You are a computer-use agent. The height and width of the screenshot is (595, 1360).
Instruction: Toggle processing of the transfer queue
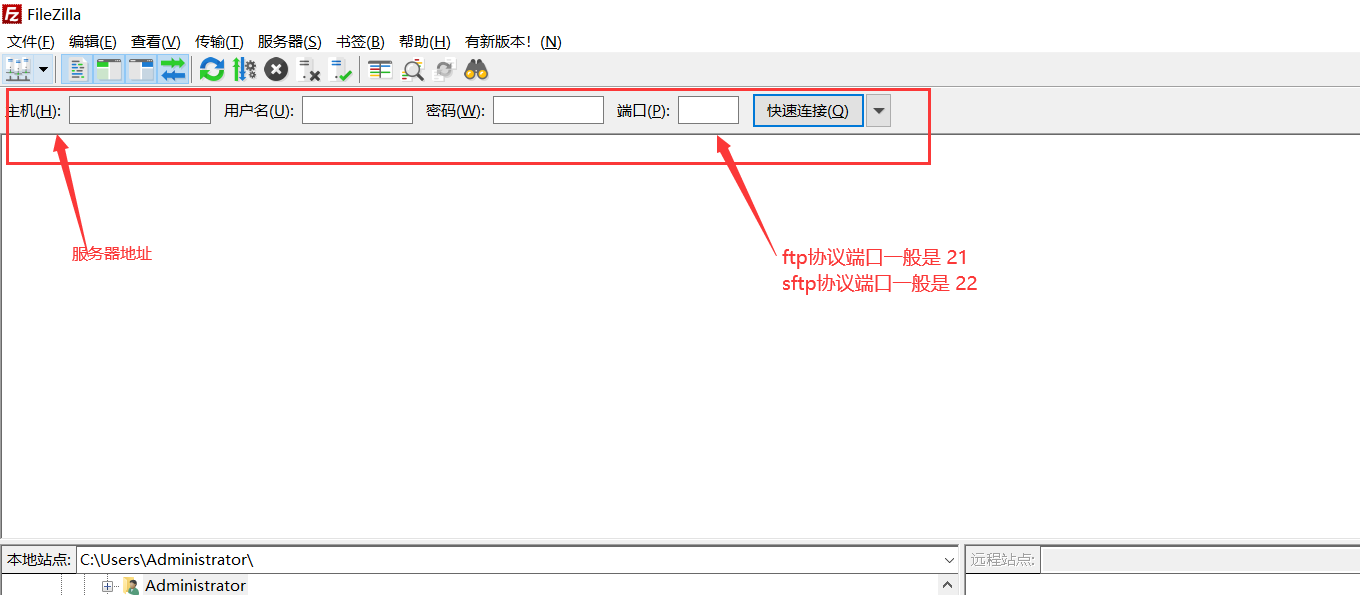(244, 69)
